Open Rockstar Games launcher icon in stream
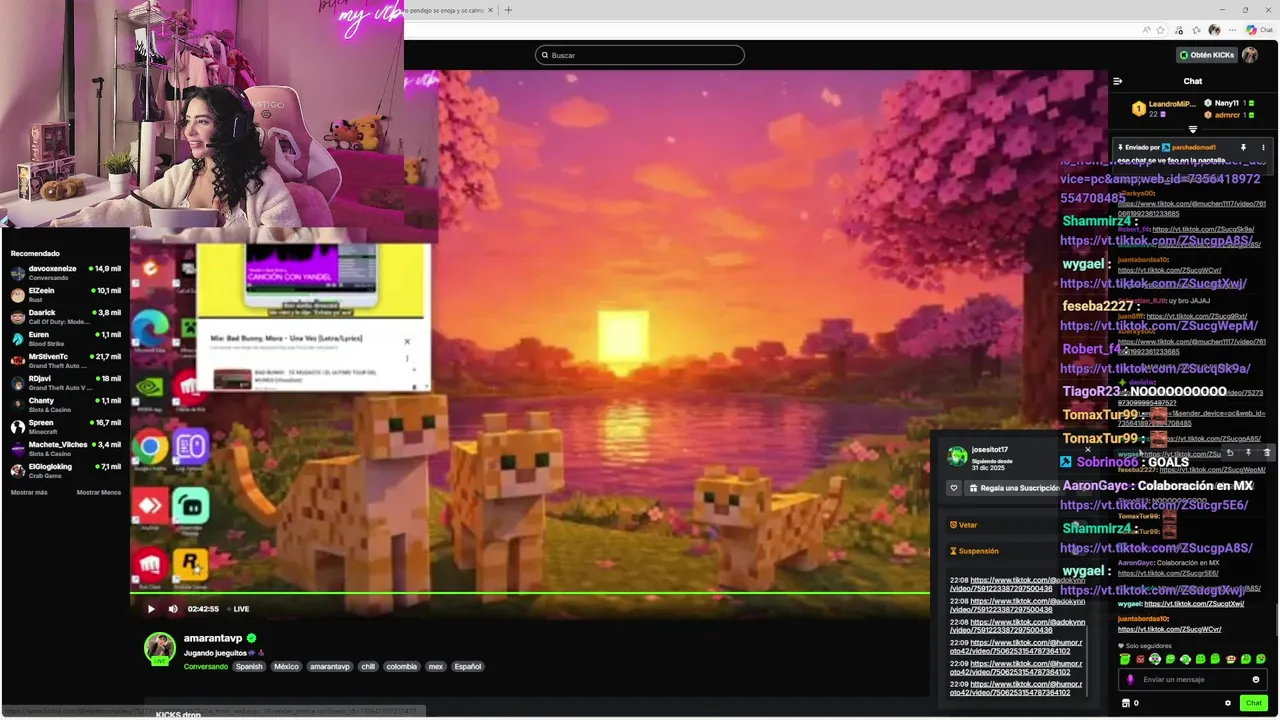Image resolution: width=1280 pixels, height=720 pixels. point(190,565)
